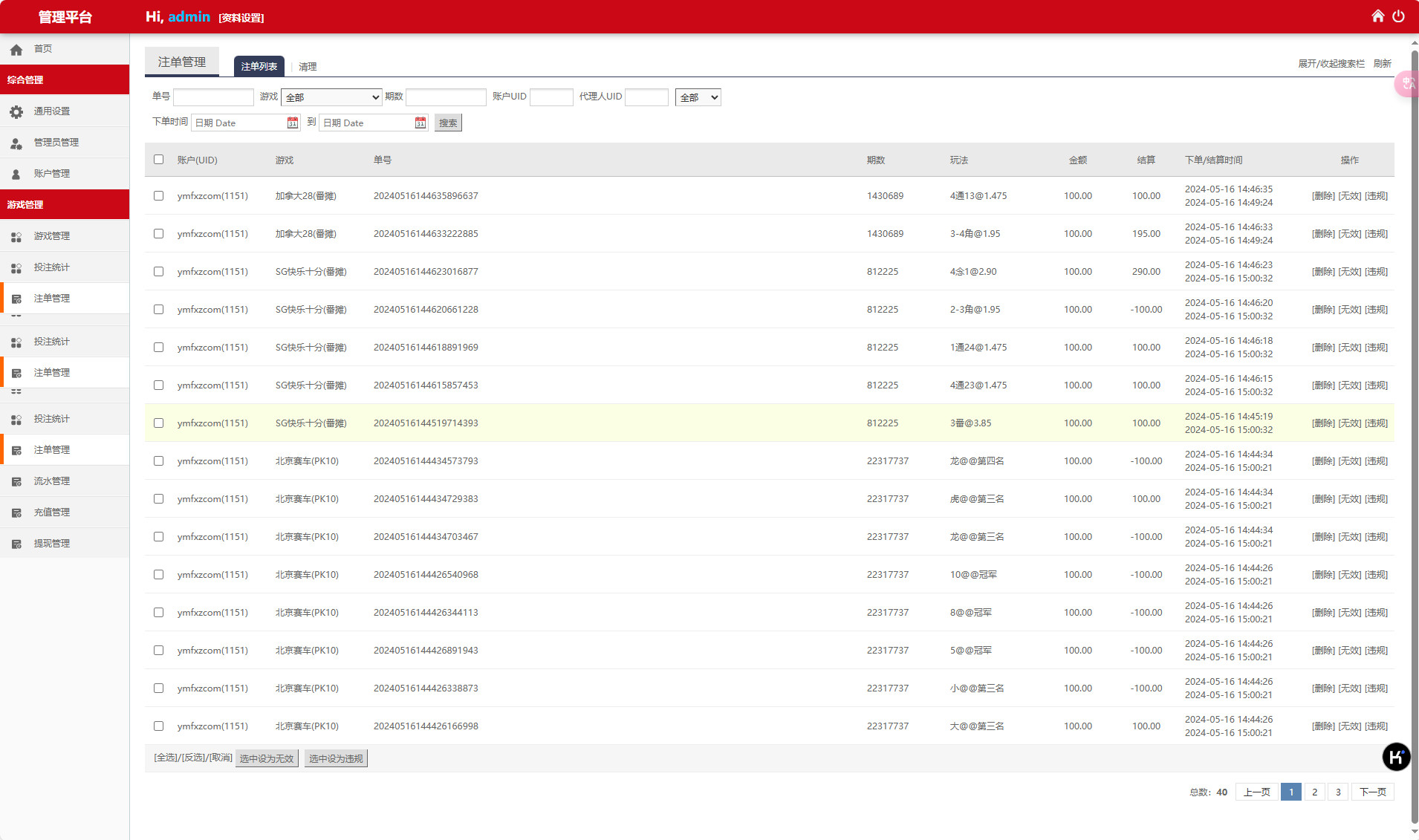Click the 管理员管理 sidebar icon

coord(16,143)
